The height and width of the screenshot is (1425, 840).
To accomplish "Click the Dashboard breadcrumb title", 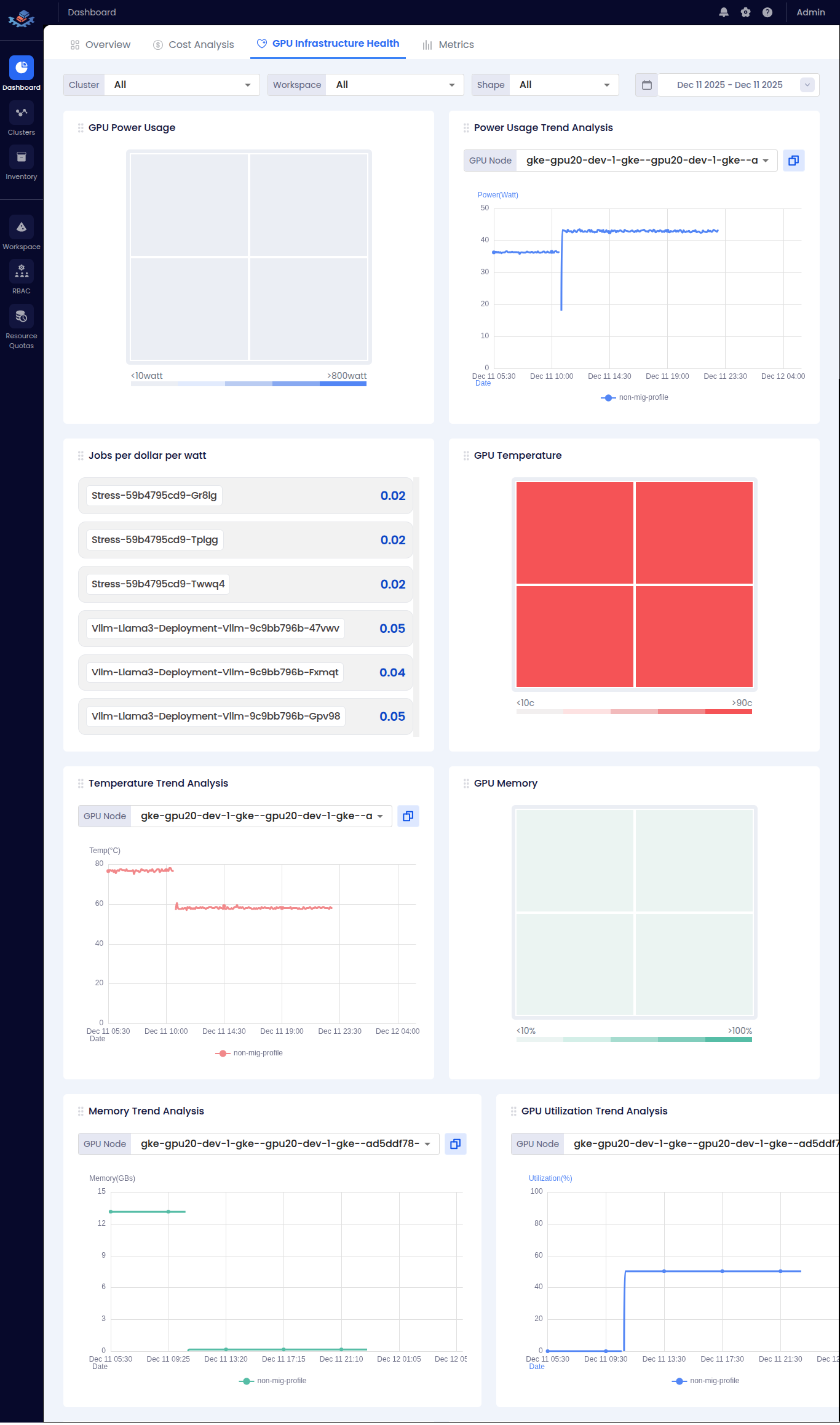I will click(x=92, y=12).
